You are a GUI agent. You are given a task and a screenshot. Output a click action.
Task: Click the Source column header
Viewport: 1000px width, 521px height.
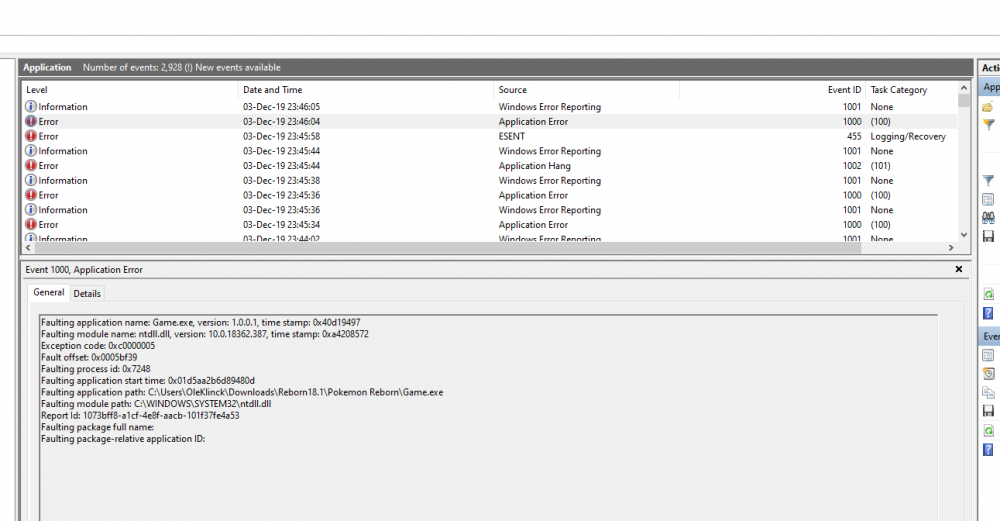coord(586,90)
